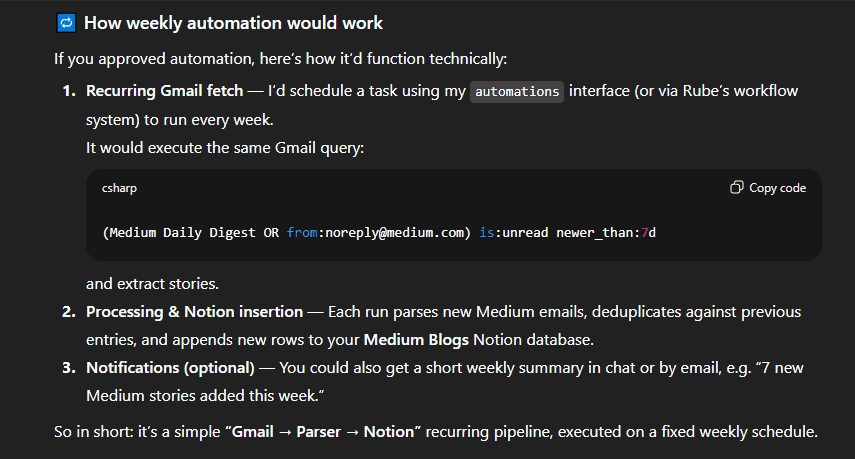Image resolution: width=855 pixels, height=459 pixels.
Task: Select the 'How weekly automation would work' heading
Action: 233,23
